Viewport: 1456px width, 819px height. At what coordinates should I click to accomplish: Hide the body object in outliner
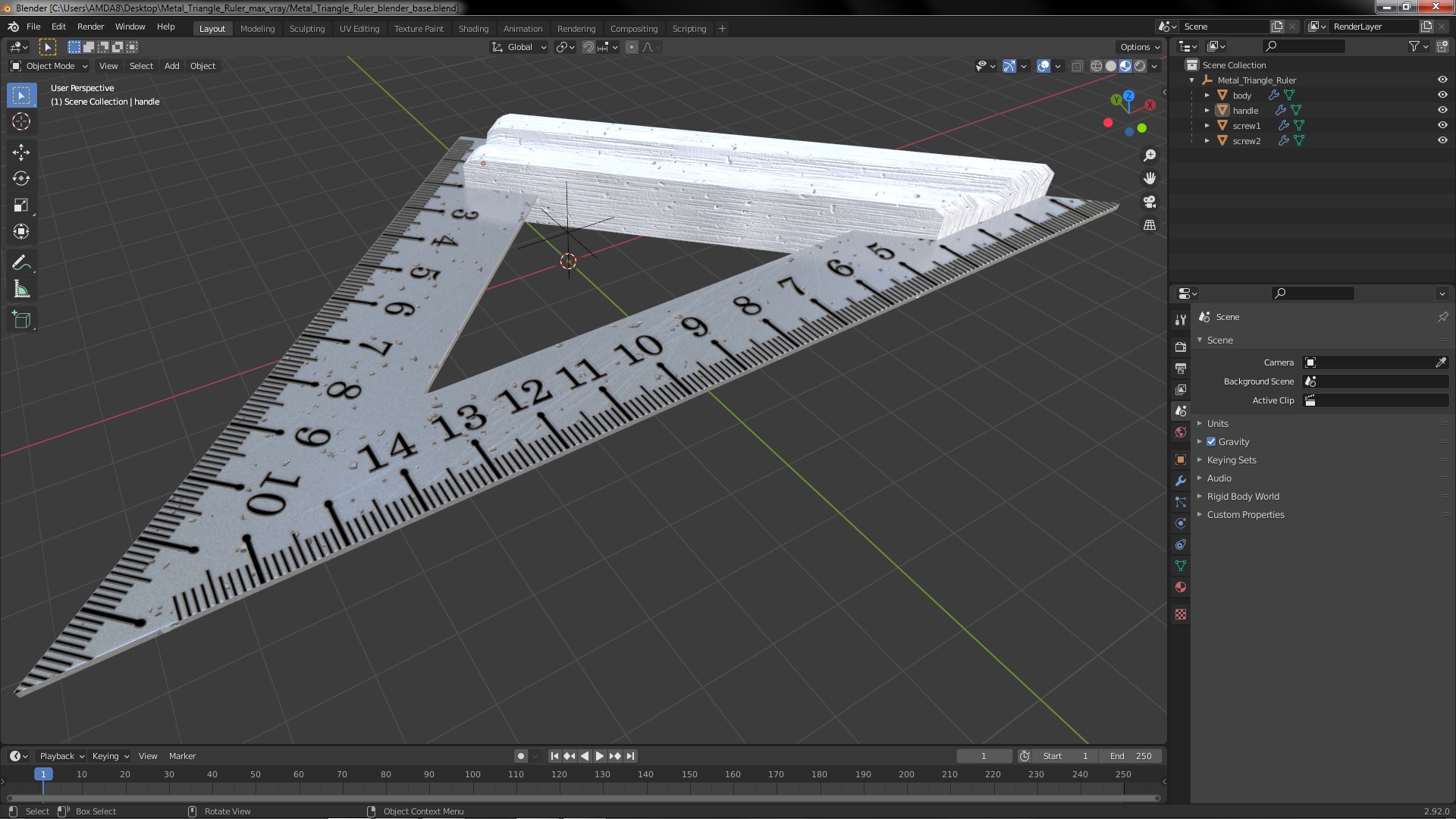click(x=1442, y=95)
